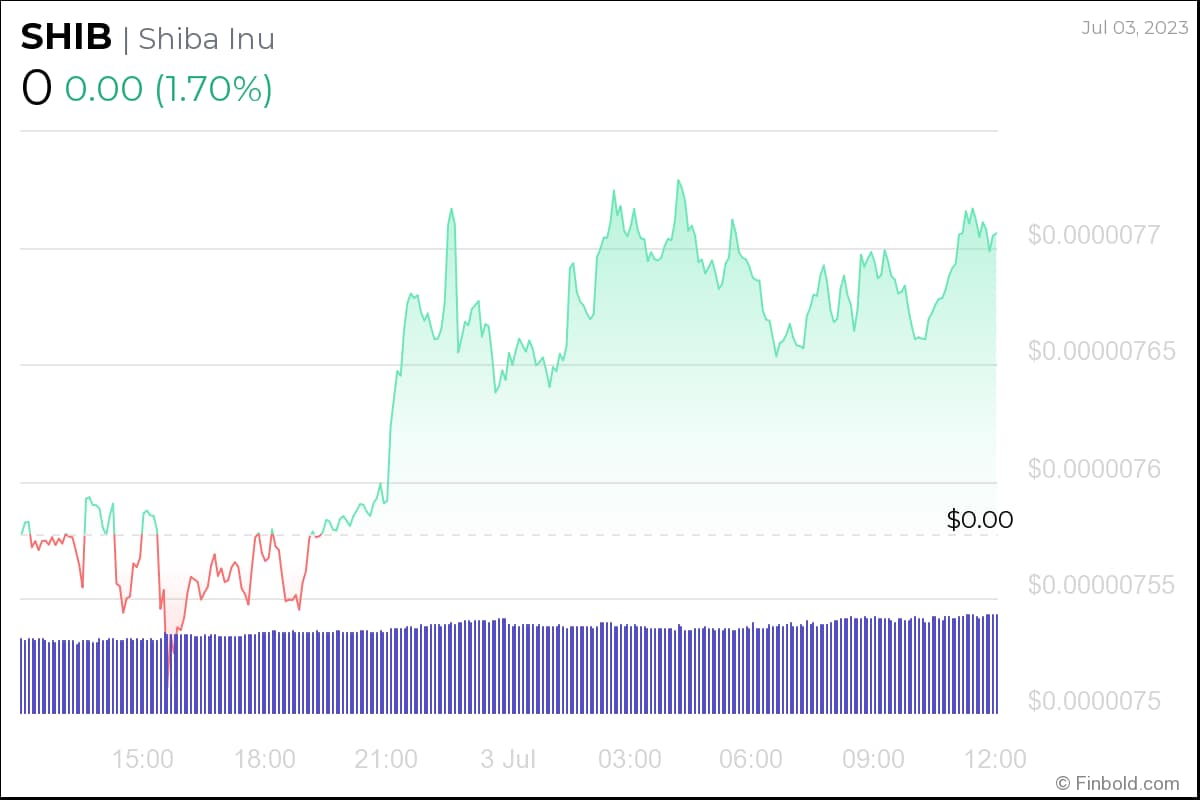Click the $0.0000077 price axis label

(x=1094, y=235)
